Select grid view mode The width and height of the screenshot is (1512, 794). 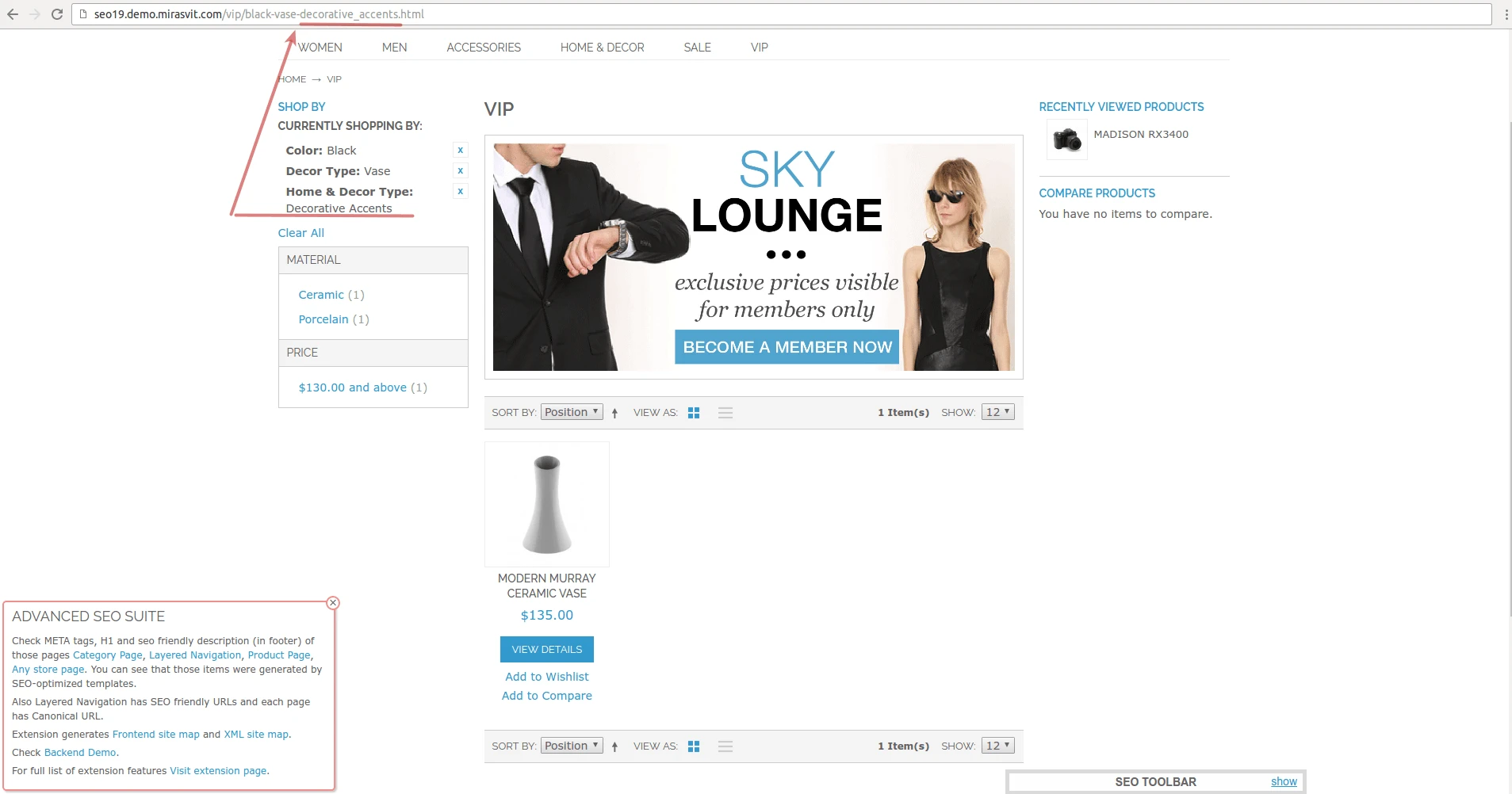(x=694, y=412)
